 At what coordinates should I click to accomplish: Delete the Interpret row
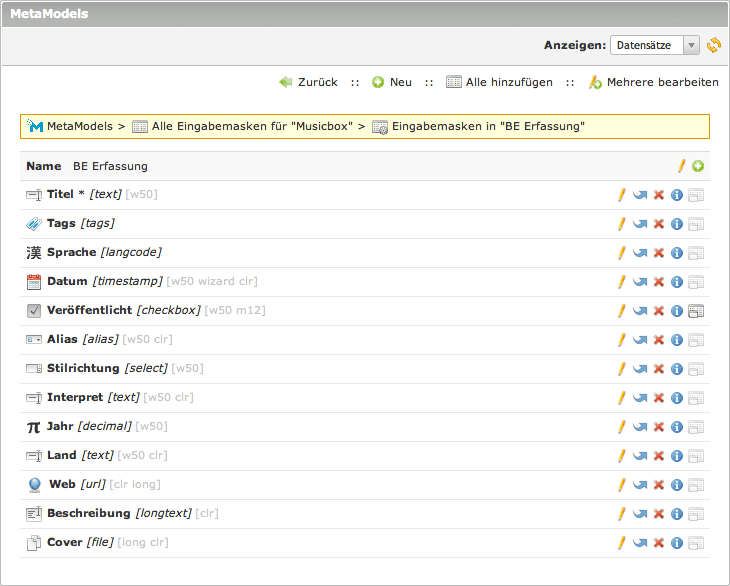coord(658,398)
